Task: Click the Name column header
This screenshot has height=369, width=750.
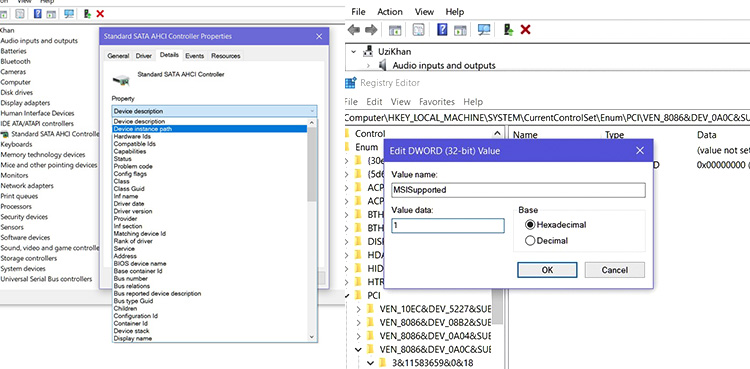Action: coord(525,135)
